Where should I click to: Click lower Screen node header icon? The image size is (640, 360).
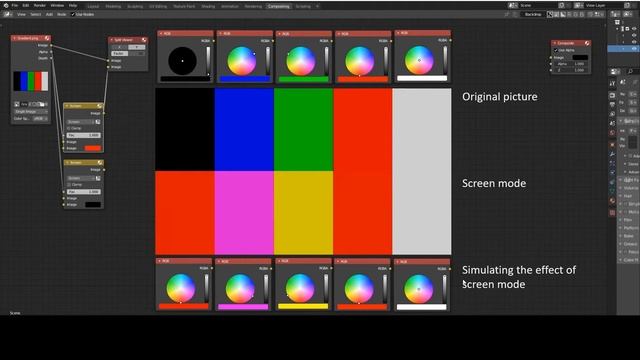(100, 162)
